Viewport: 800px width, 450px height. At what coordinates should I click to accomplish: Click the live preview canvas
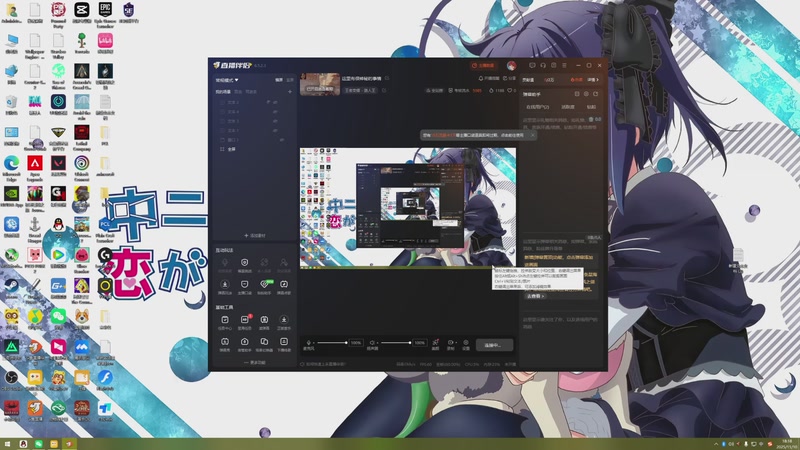408,207
